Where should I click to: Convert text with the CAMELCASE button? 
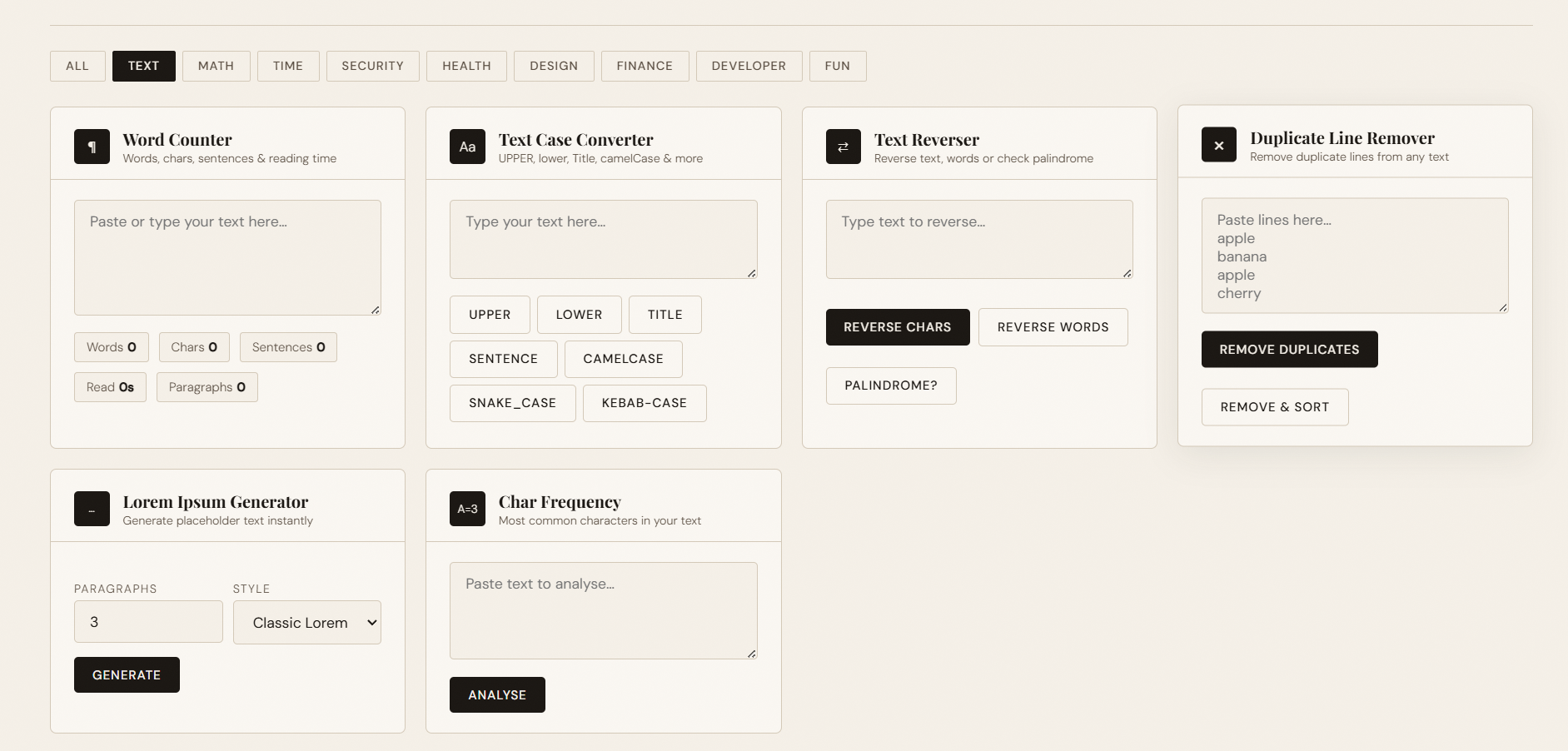[x=623, y=359]
